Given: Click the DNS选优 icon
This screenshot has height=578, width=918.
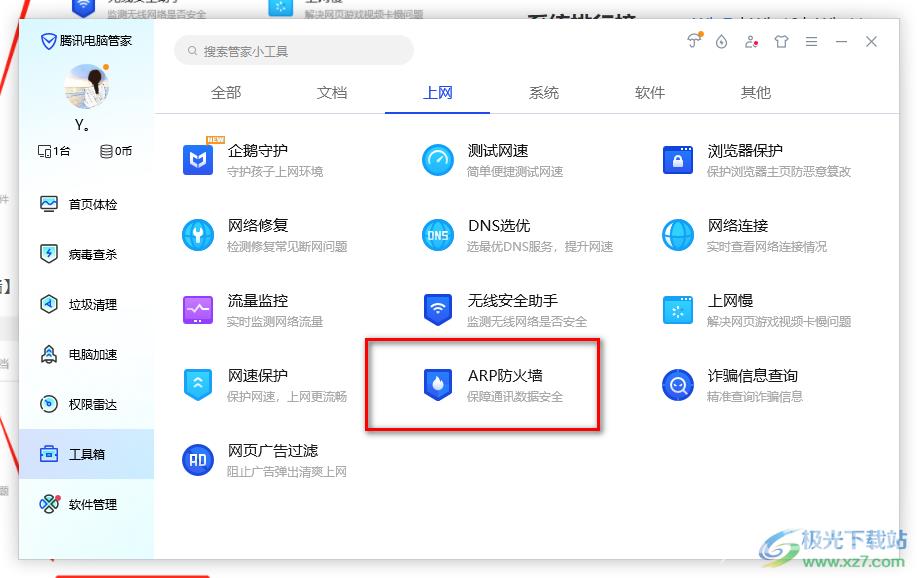Looking at the screenshot, I should click(x=438, y=235).
